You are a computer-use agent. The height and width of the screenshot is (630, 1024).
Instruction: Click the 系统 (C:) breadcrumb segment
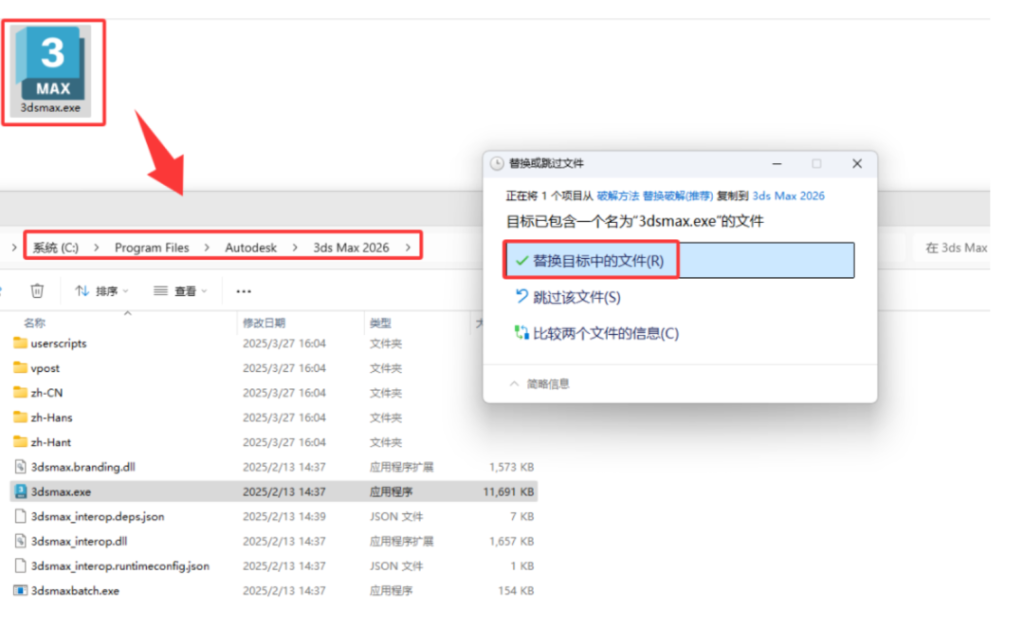pyautogui.click(x=56, y=247)
